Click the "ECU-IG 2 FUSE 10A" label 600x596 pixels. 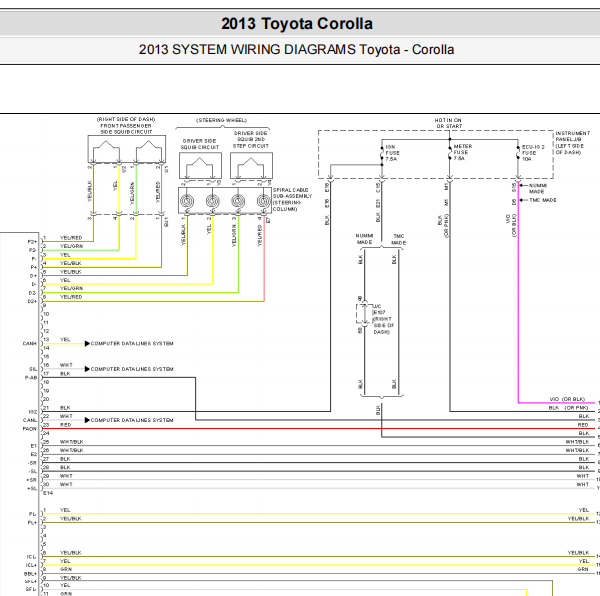click(x=533, y=153)
